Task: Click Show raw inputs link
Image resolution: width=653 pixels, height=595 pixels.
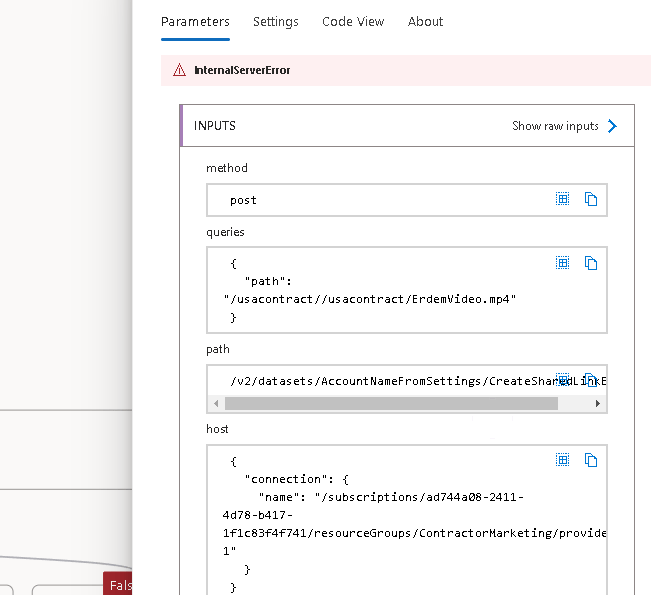Action: click(555, 126)
